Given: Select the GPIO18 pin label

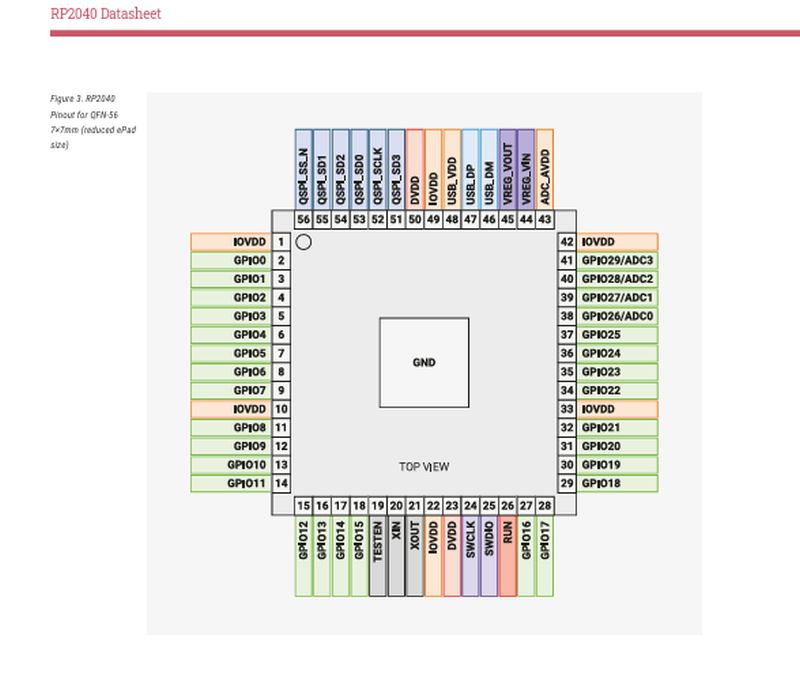Looking at the screenshot, I should click(617, 483).
